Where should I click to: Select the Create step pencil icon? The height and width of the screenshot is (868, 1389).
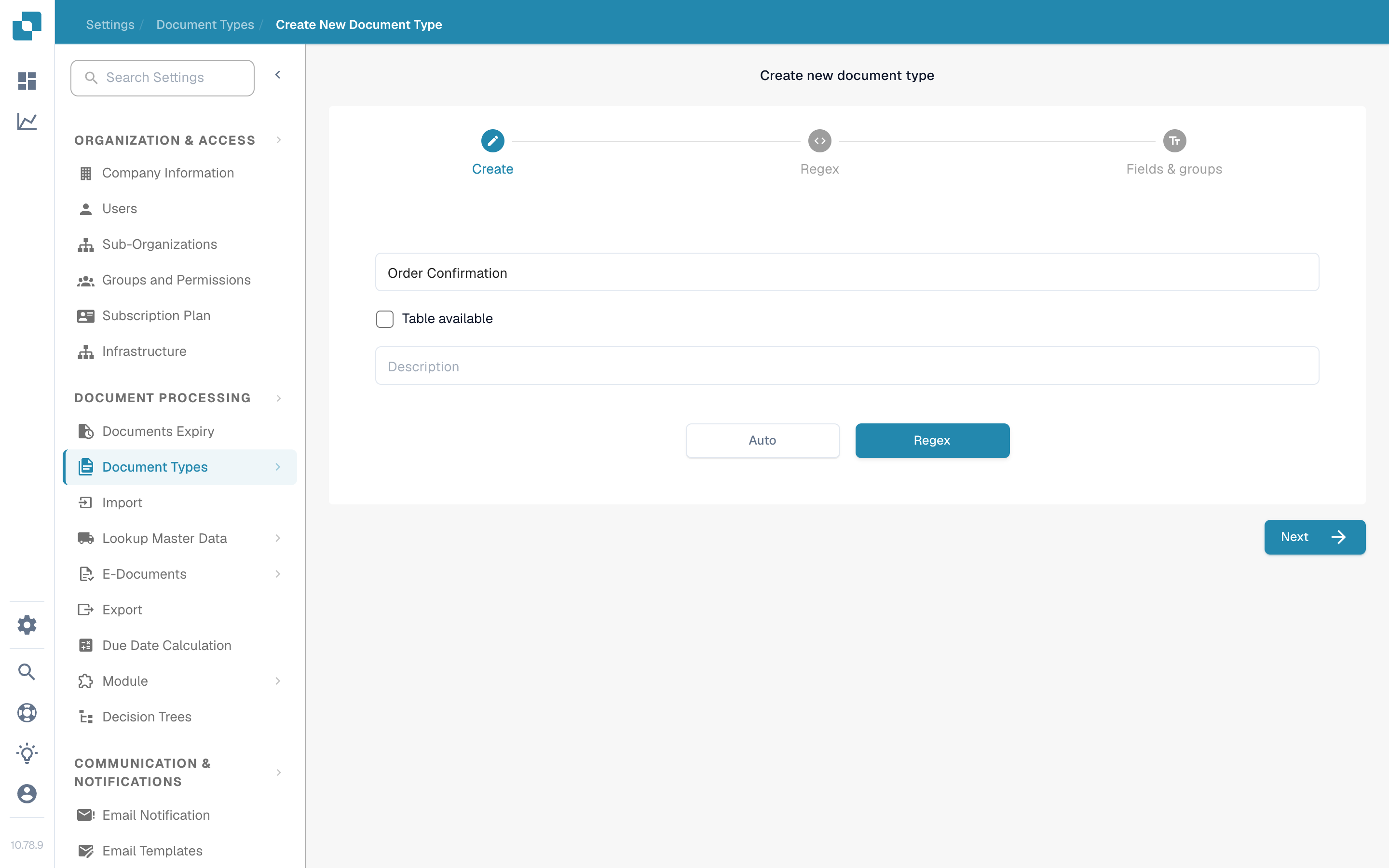click(x=492, y=141)
